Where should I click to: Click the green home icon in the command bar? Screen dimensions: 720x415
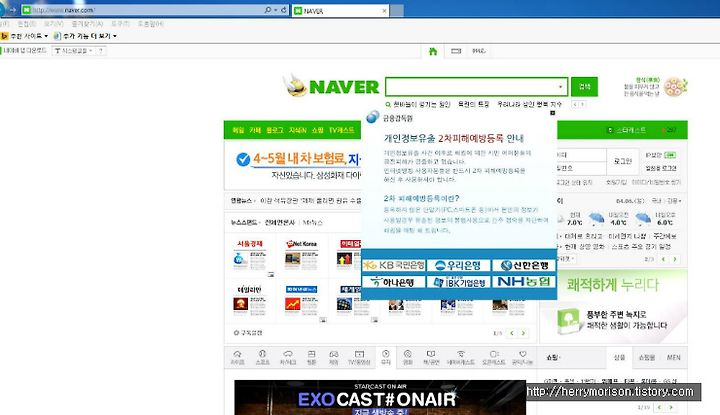[433, 51]
